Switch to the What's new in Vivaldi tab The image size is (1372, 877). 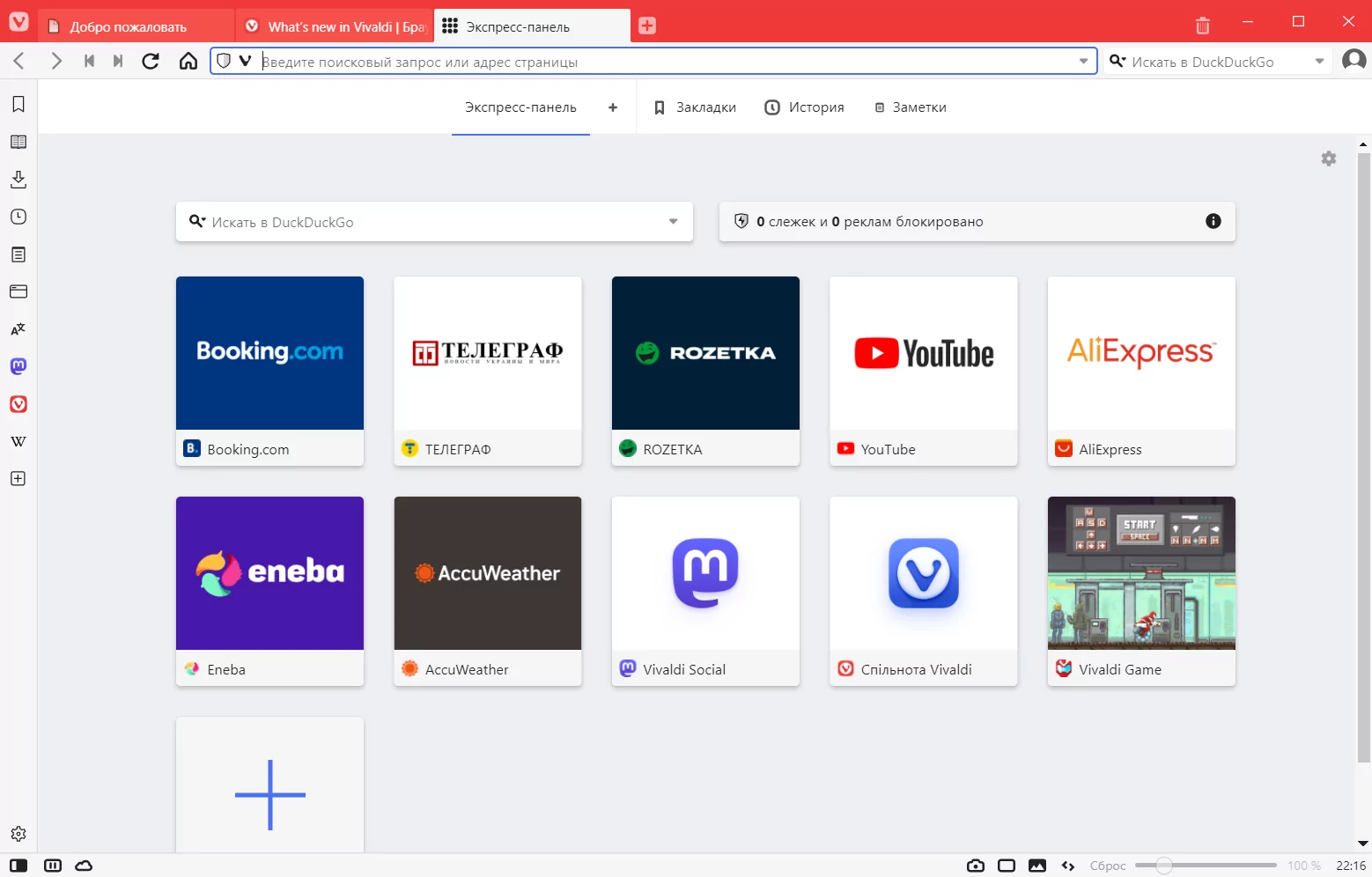point(336,26)
